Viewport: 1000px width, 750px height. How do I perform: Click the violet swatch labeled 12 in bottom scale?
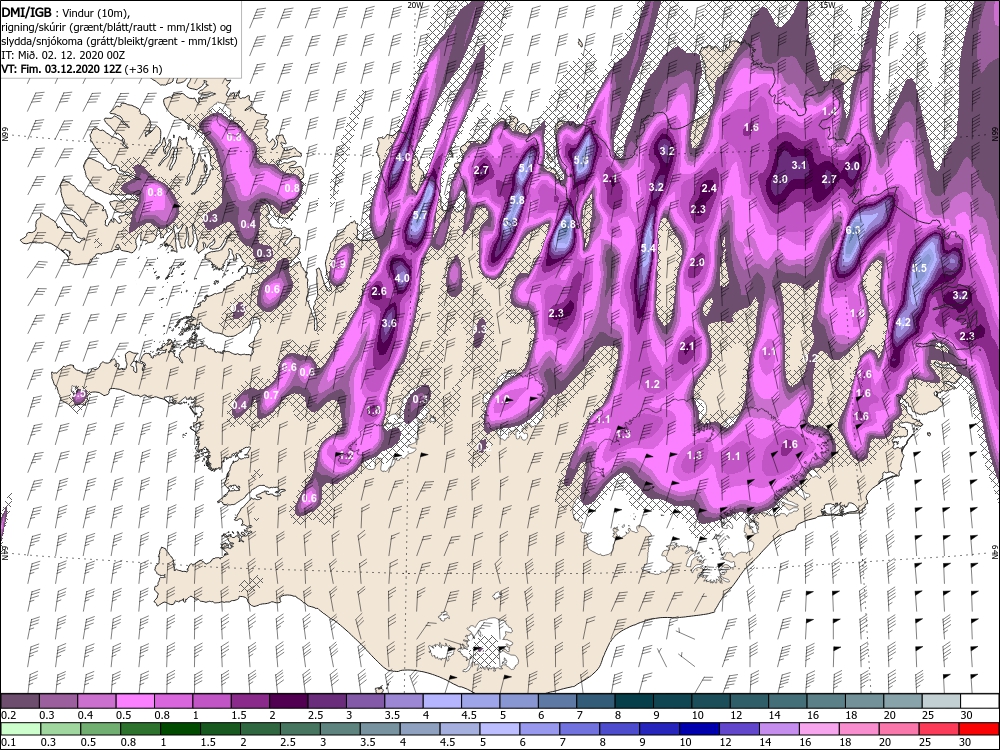point(740,730)
